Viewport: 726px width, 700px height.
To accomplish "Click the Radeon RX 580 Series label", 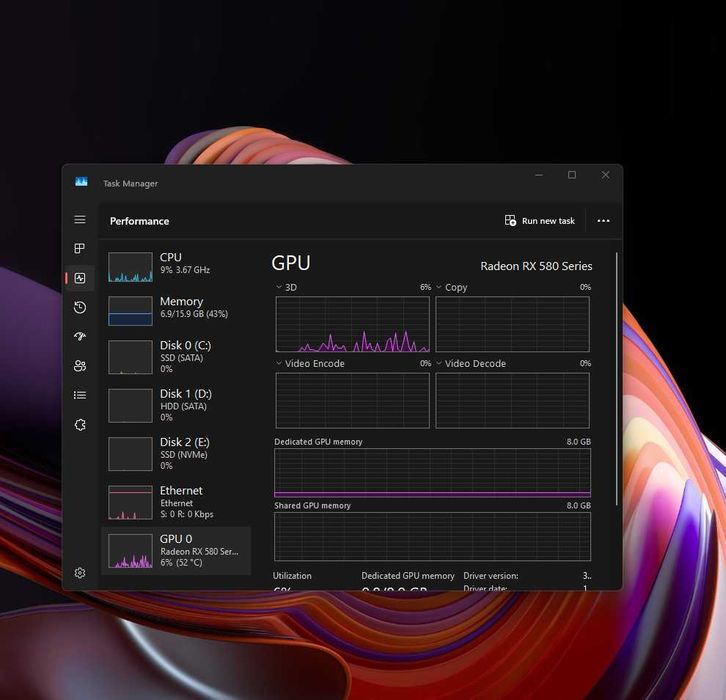I will 536,266.
